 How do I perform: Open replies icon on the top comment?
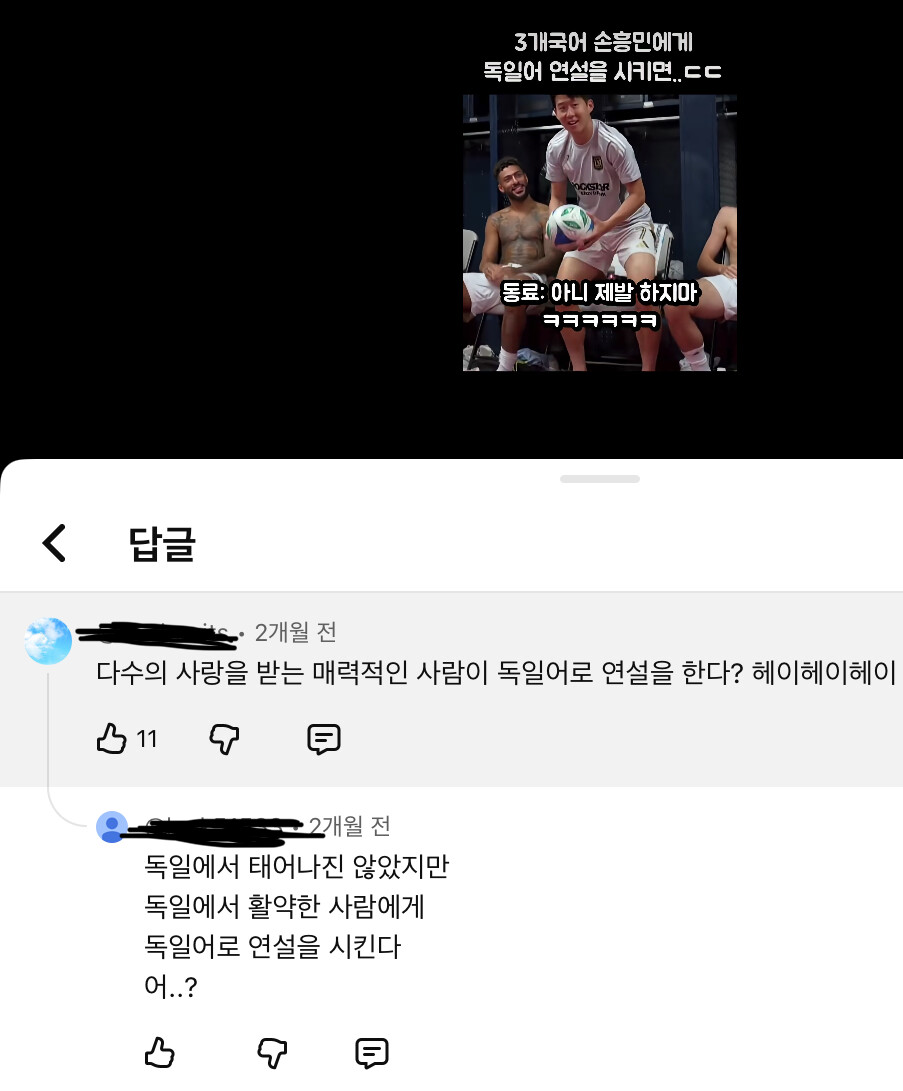click(x=323, y=739)
